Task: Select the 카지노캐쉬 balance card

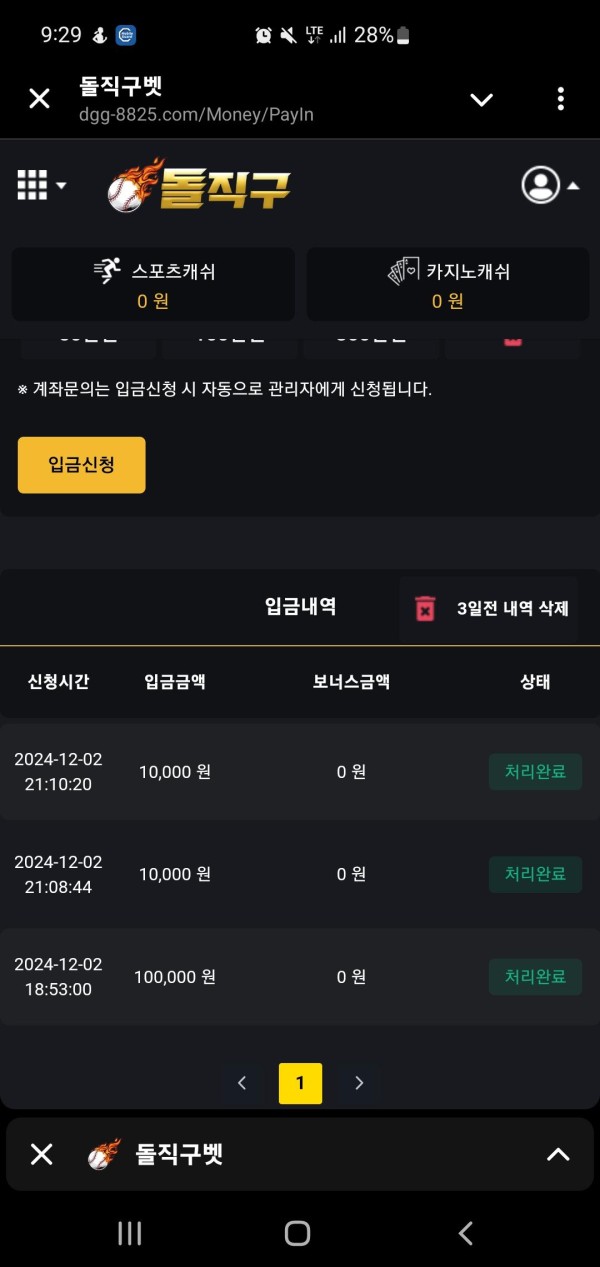Action: (447, 284)
